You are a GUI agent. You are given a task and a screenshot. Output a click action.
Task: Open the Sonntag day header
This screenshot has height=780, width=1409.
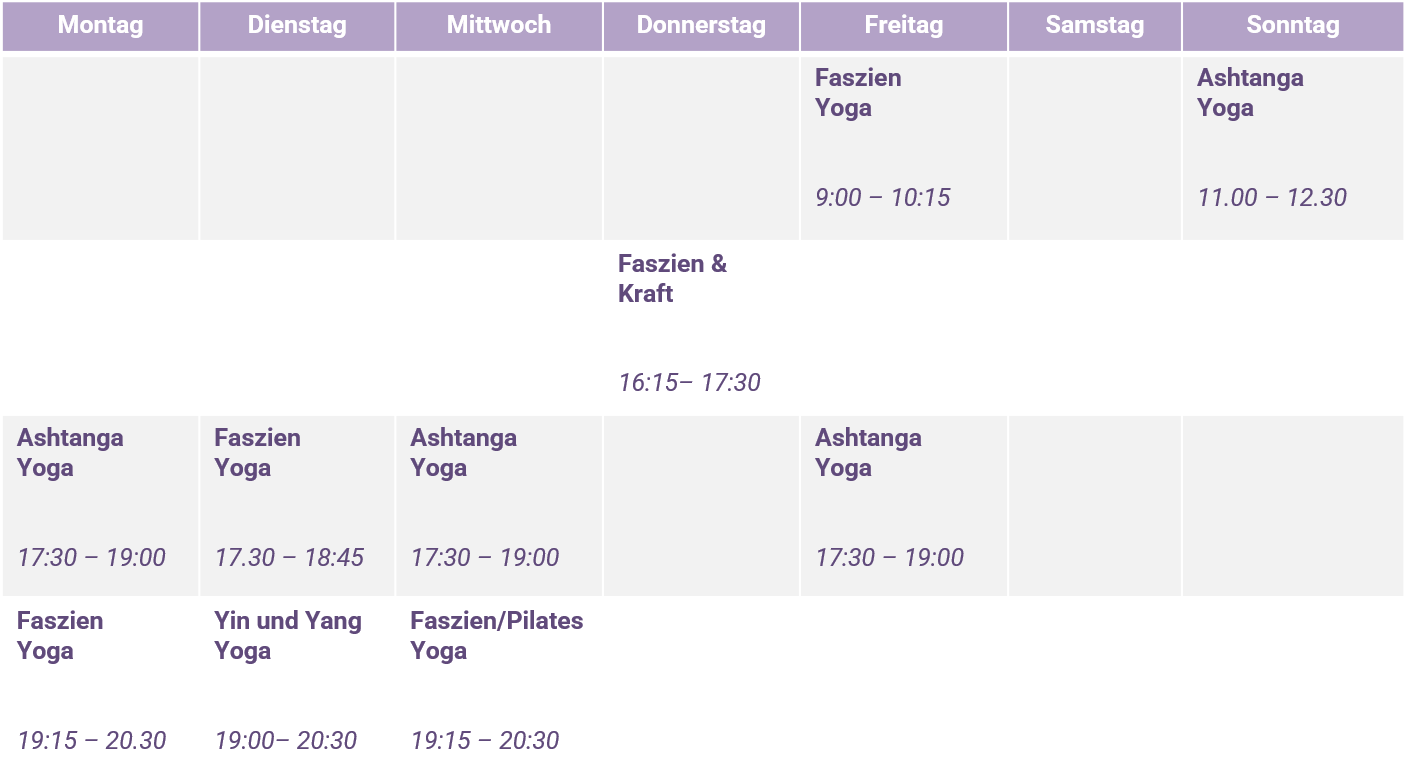(1292, 25)
